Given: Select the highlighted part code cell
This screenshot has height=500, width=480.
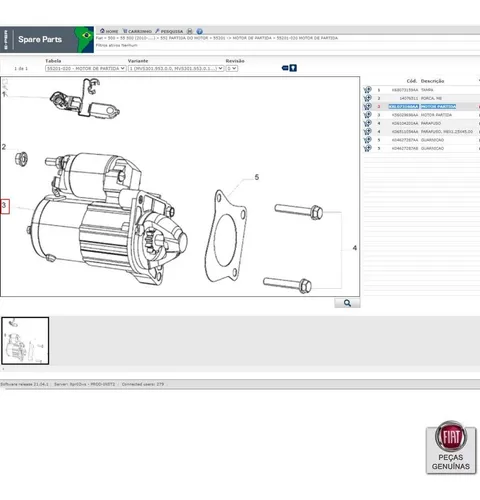Looking at the screenshot, I should [x=403, y=107].
